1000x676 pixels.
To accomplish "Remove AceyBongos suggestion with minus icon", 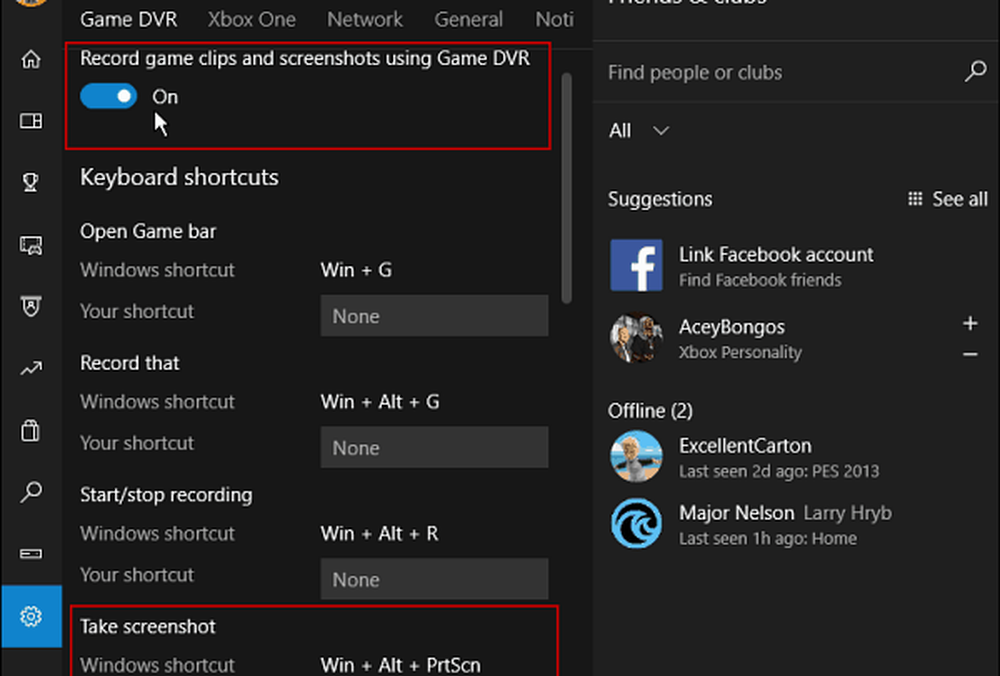I will coord(970,354).
